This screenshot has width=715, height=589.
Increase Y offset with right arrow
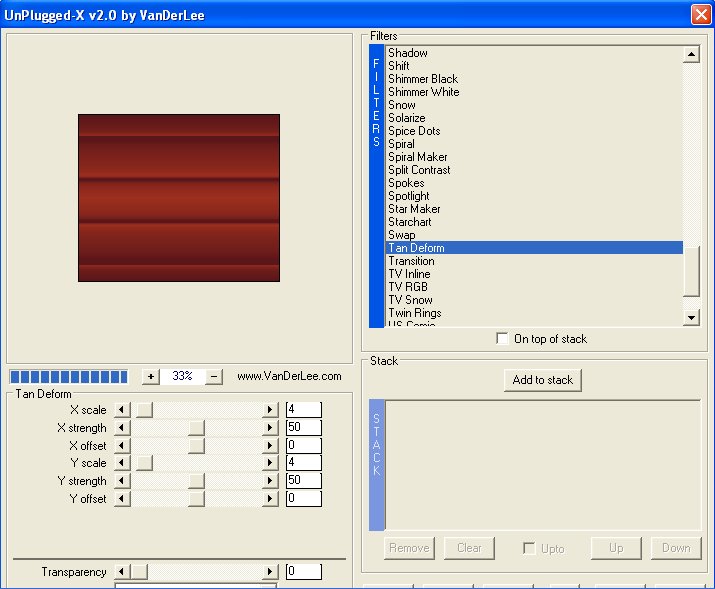pos(270,498)
